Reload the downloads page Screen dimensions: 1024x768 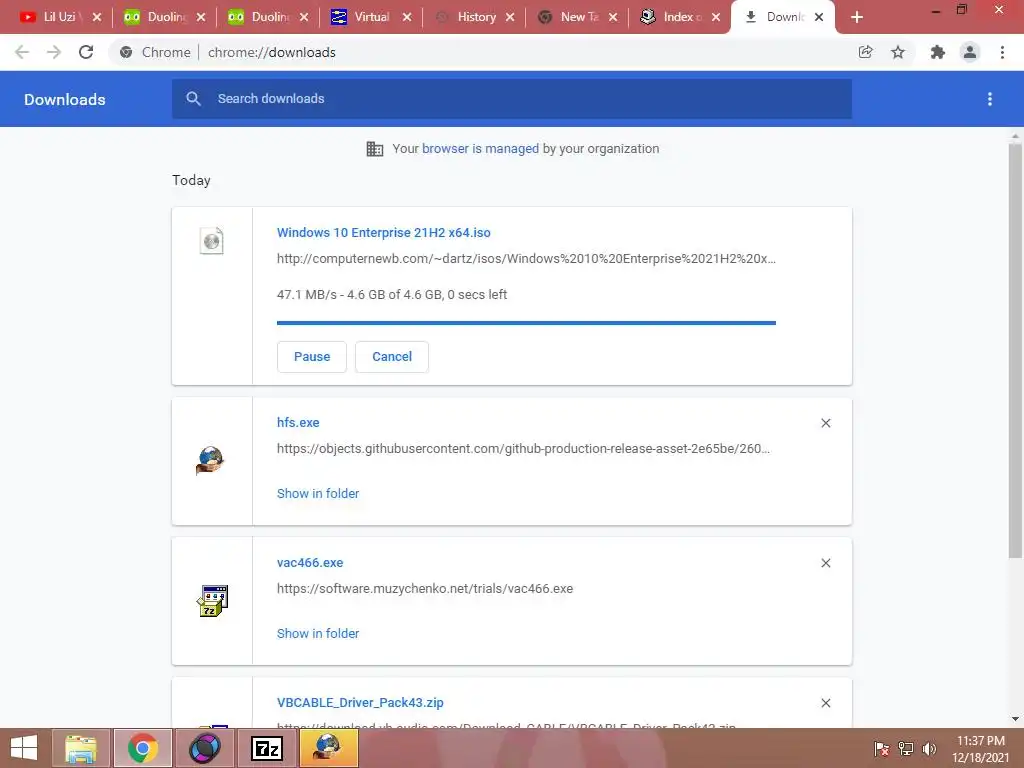coord(86,52)
